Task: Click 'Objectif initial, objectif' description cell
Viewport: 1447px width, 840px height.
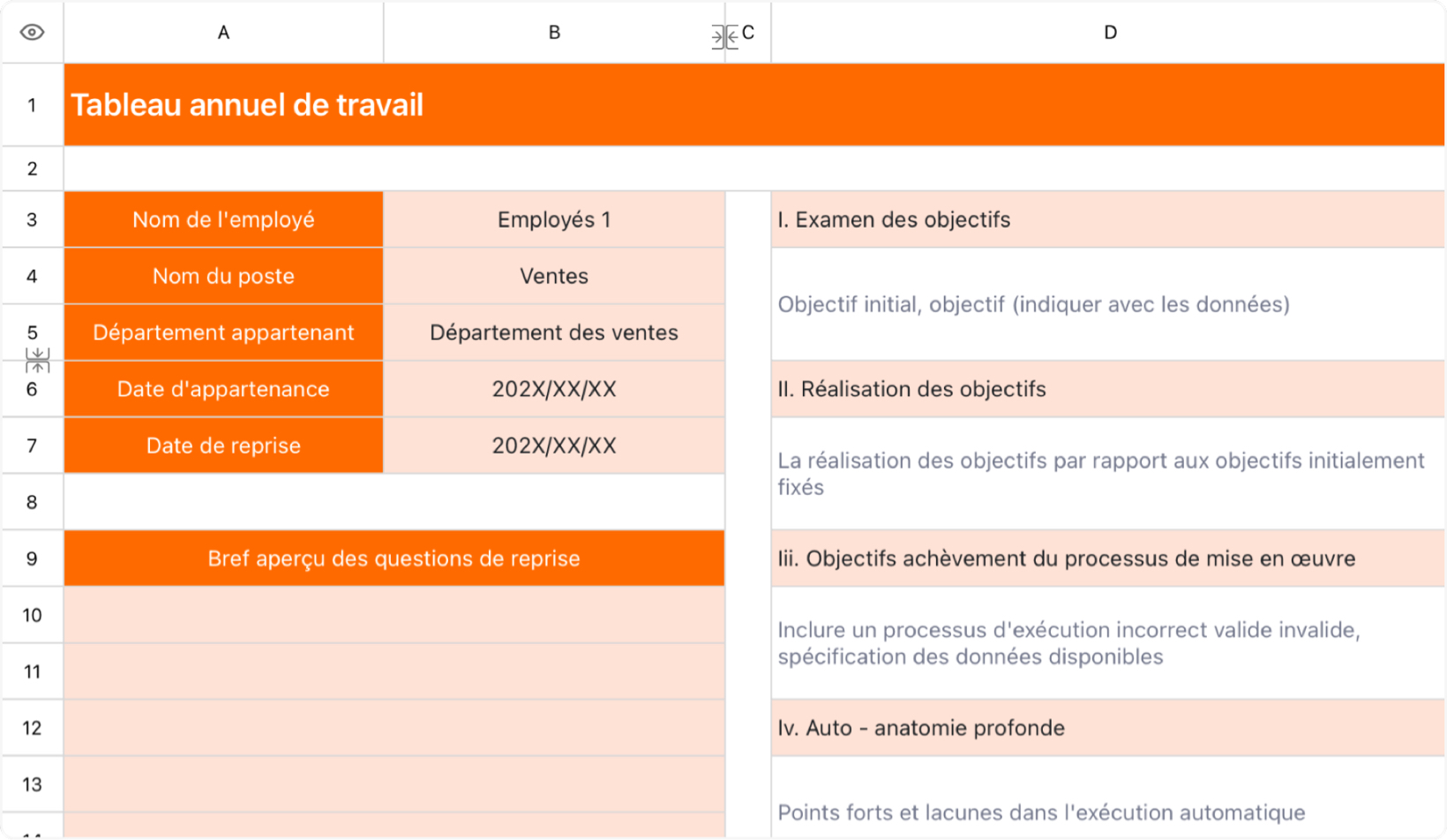Action: coord(1108,304)
